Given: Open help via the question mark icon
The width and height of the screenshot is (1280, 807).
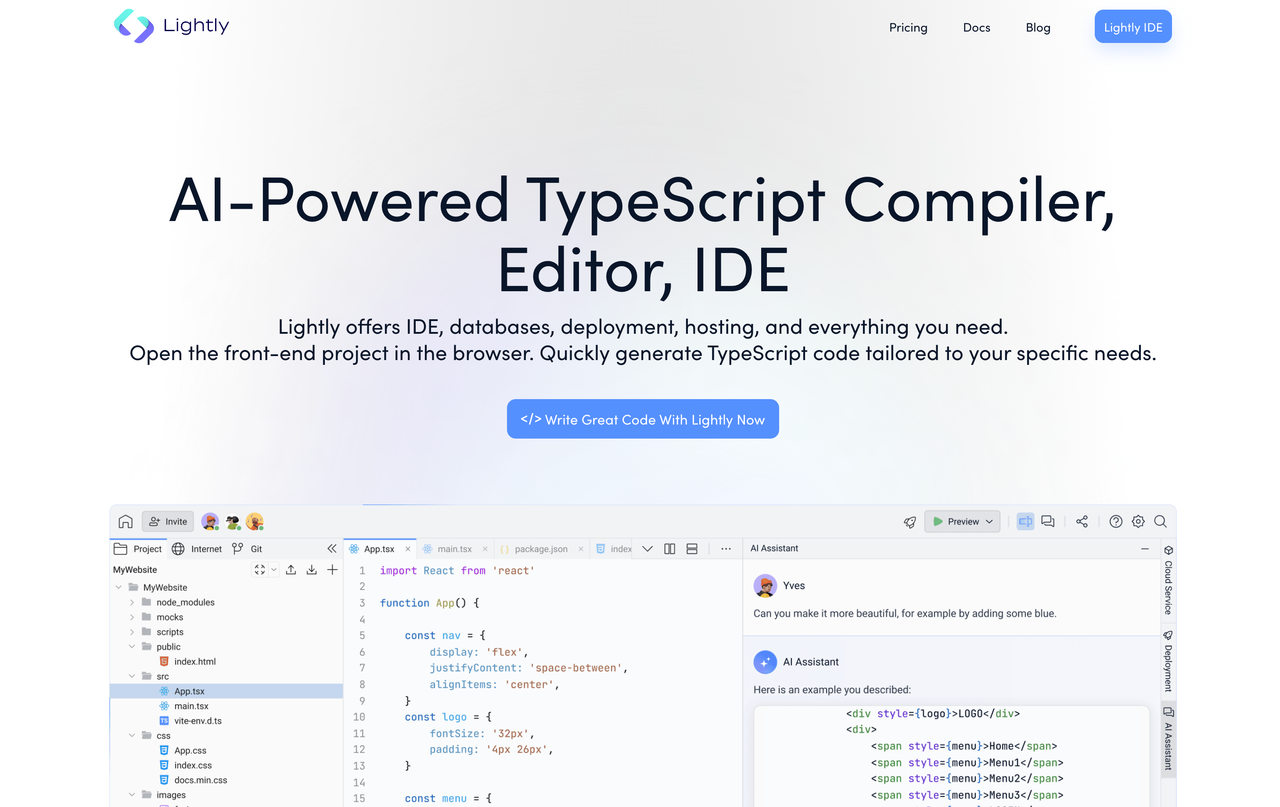Looking at the screenshot, I should pyautogui.click(x=1115, y=521).
